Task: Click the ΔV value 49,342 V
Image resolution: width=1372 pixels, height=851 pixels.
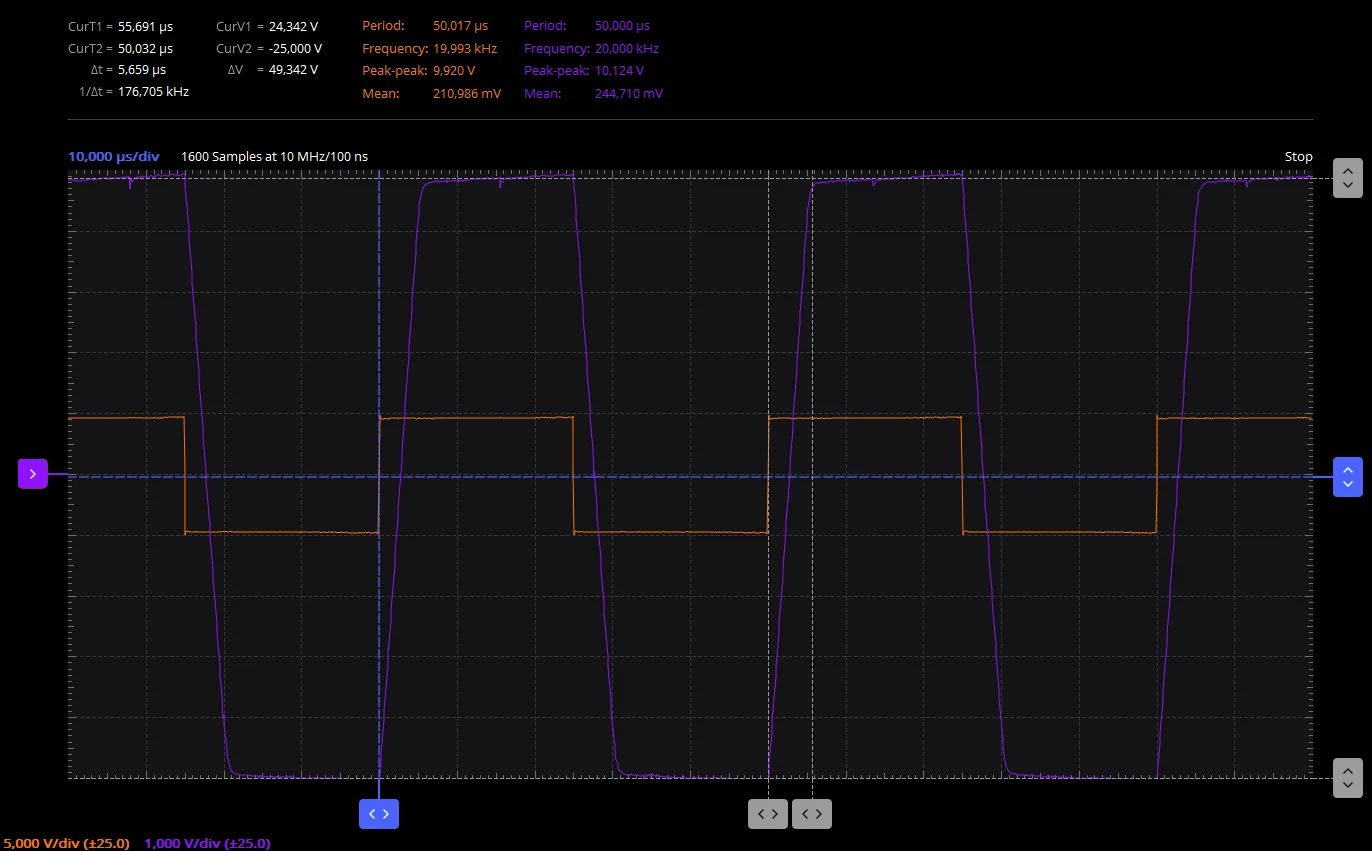Action: (293, 70)
